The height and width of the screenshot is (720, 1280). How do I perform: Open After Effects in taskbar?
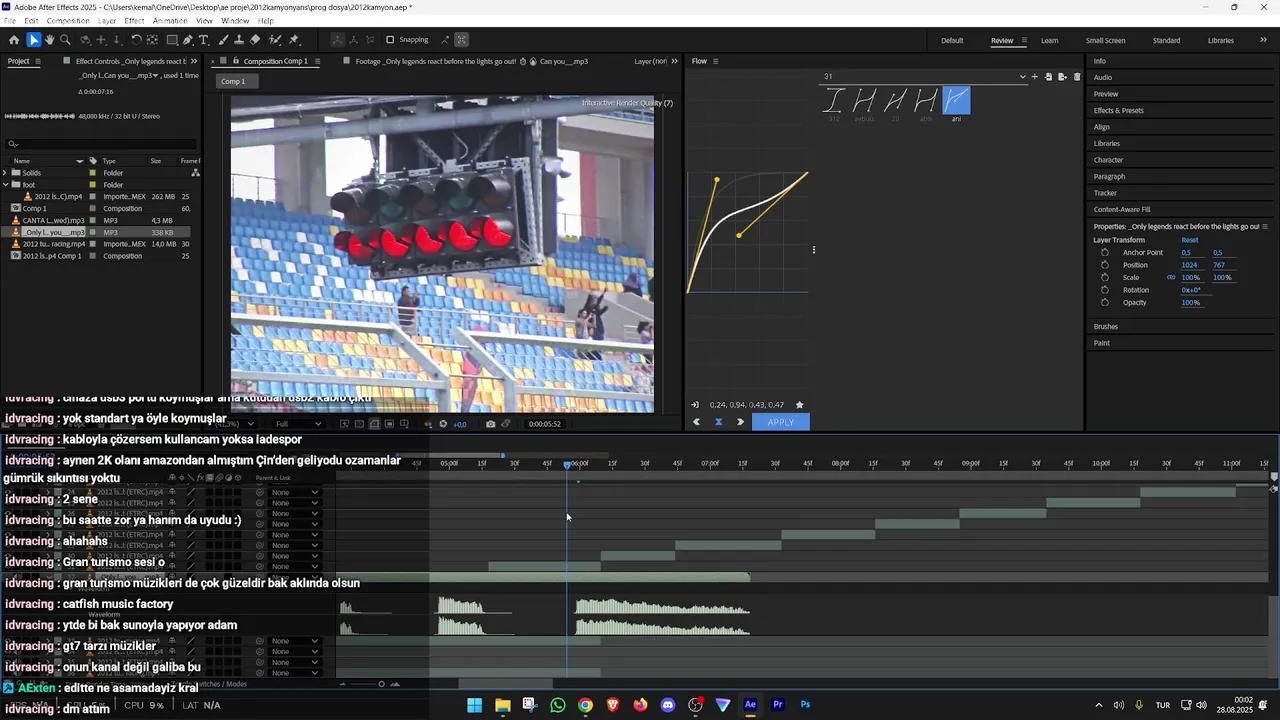click(x=750, y=705)
